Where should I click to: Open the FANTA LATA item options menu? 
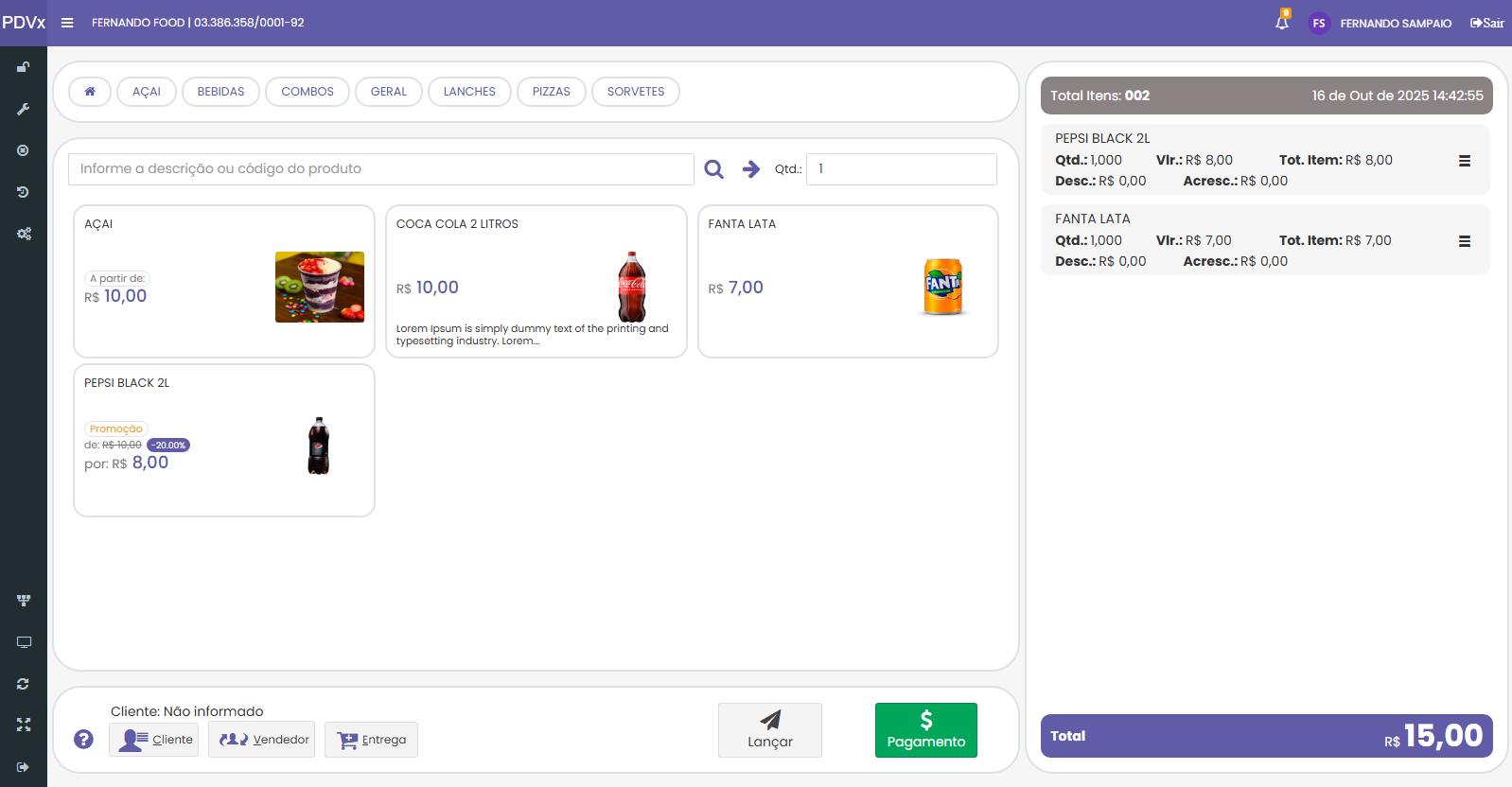(x=1464, y=241)
